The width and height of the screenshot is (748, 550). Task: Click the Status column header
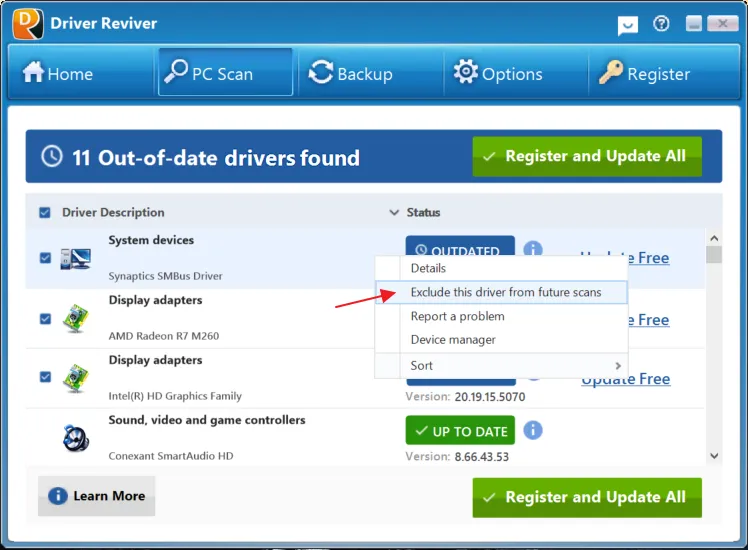[423, 212]
